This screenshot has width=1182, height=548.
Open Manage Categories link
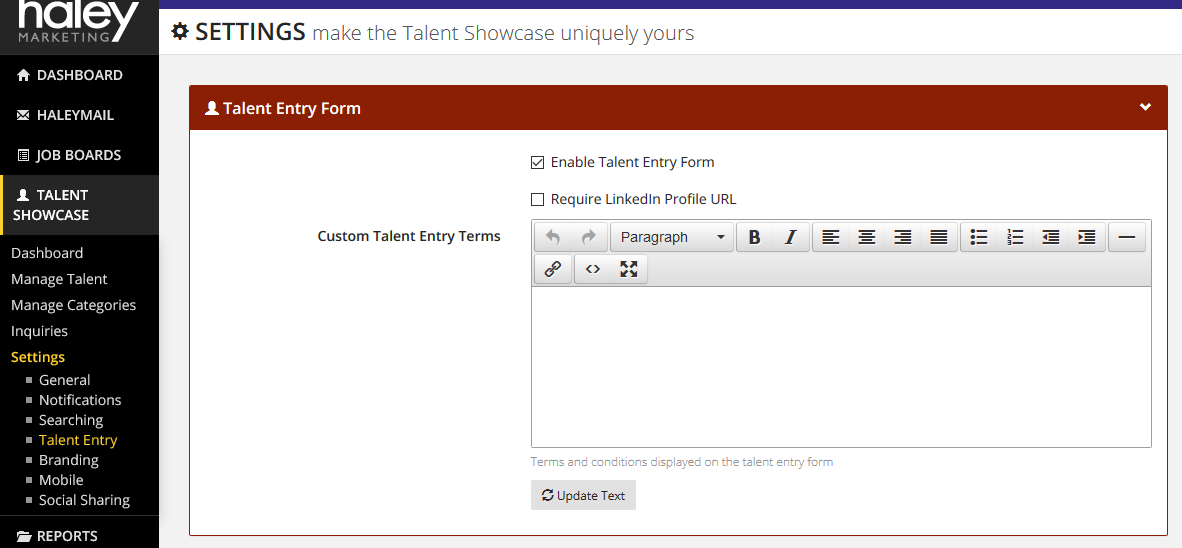74,305
